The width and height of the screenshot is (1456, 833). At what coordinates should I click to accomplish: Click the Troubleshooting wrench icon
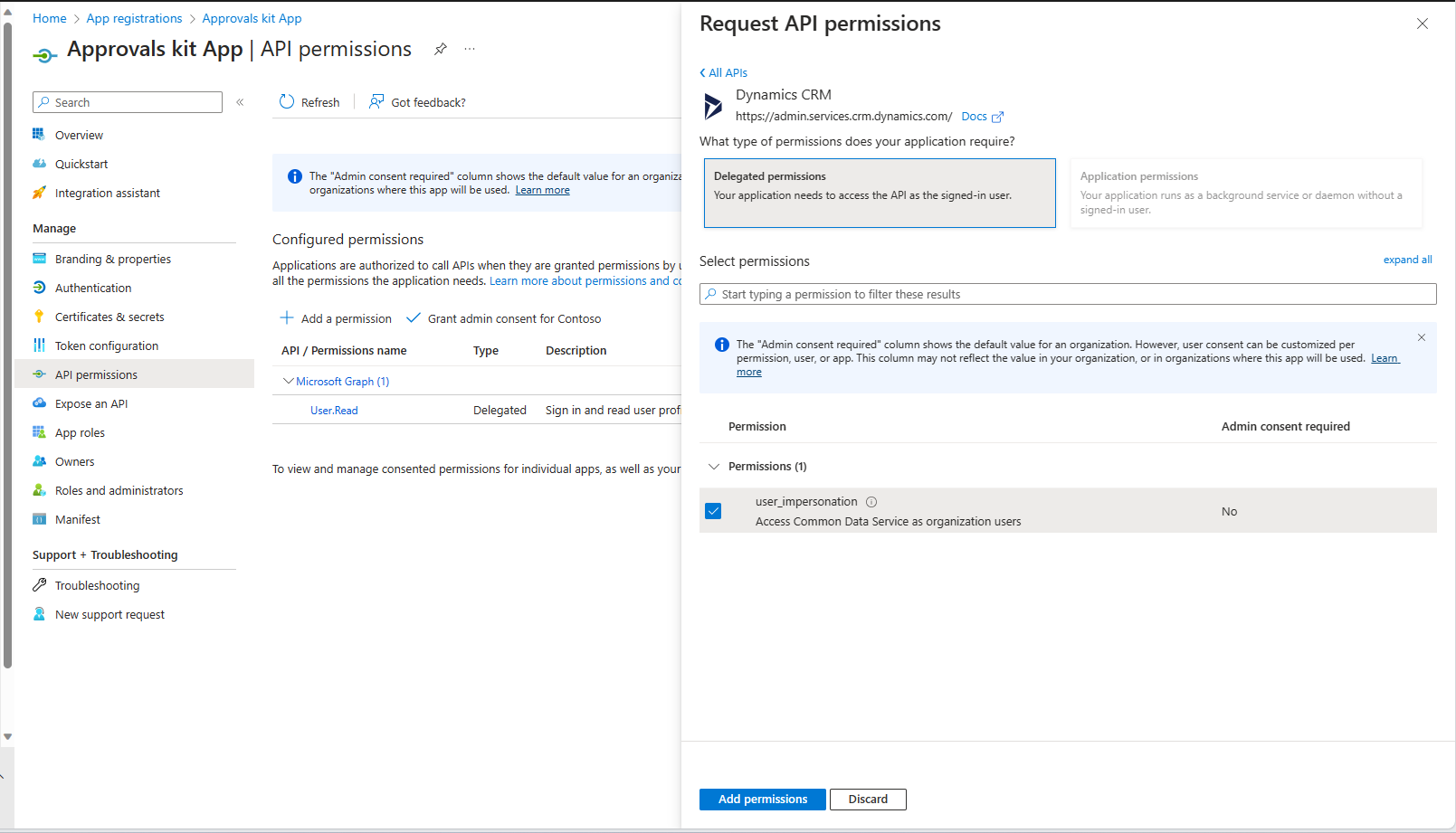tap(39, 585)
